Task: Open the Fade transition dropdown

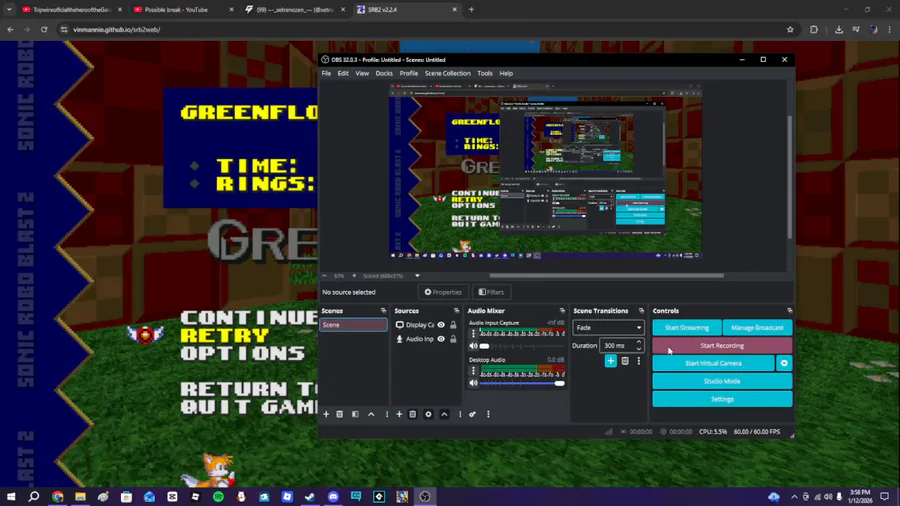Action: [x=608, y=328]
